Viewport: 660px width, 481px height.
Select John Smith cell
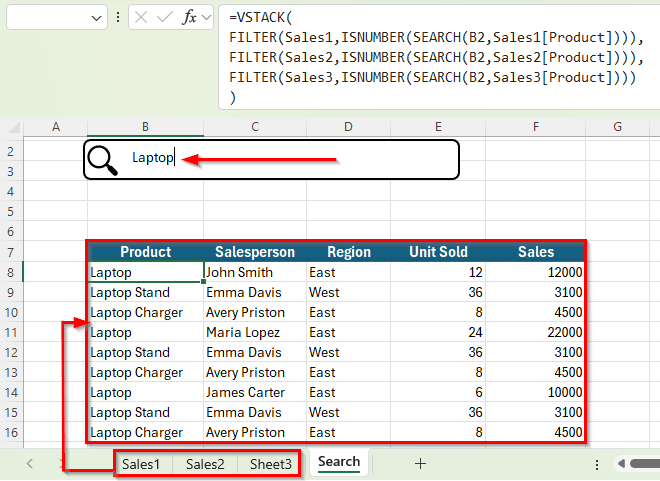255,272
